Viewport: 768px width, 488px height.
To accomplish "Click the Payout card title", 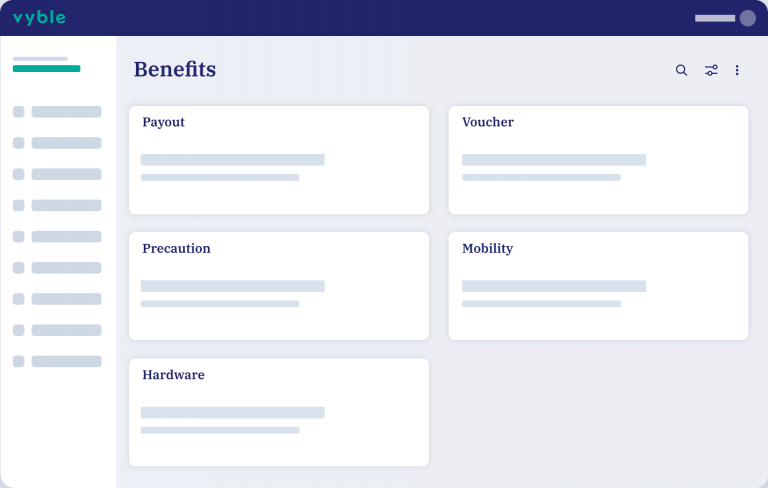I will coord(164,122).
